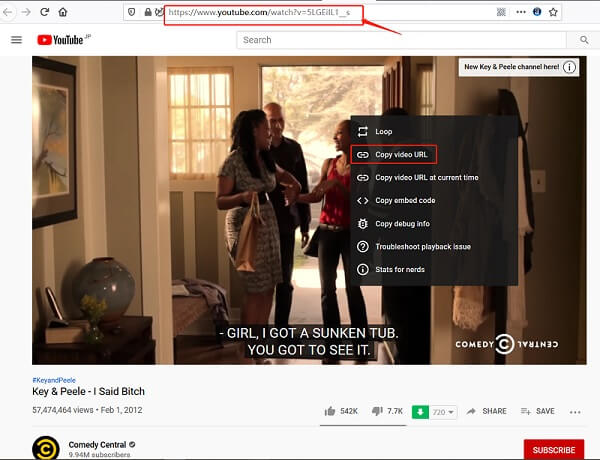
Task: Dislike the video with thumbs down icon
Action: [377, 411]
